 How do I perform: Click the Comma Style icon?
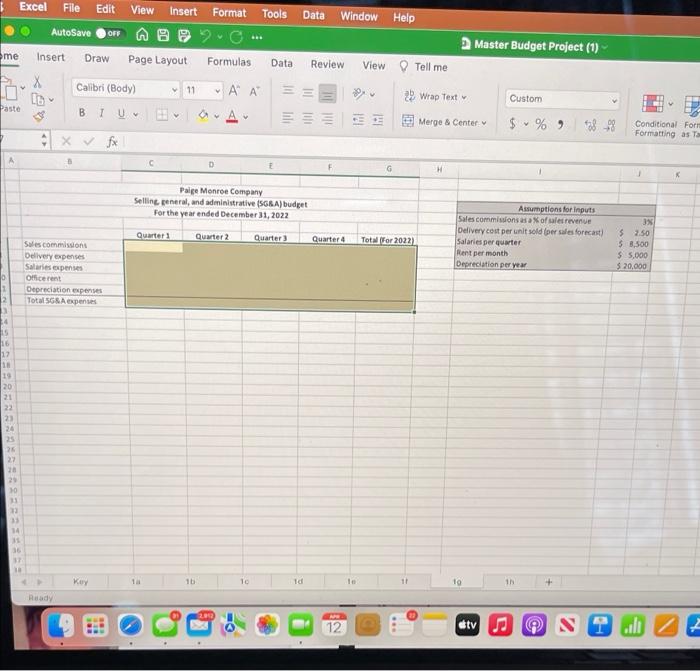pos(560,125)
